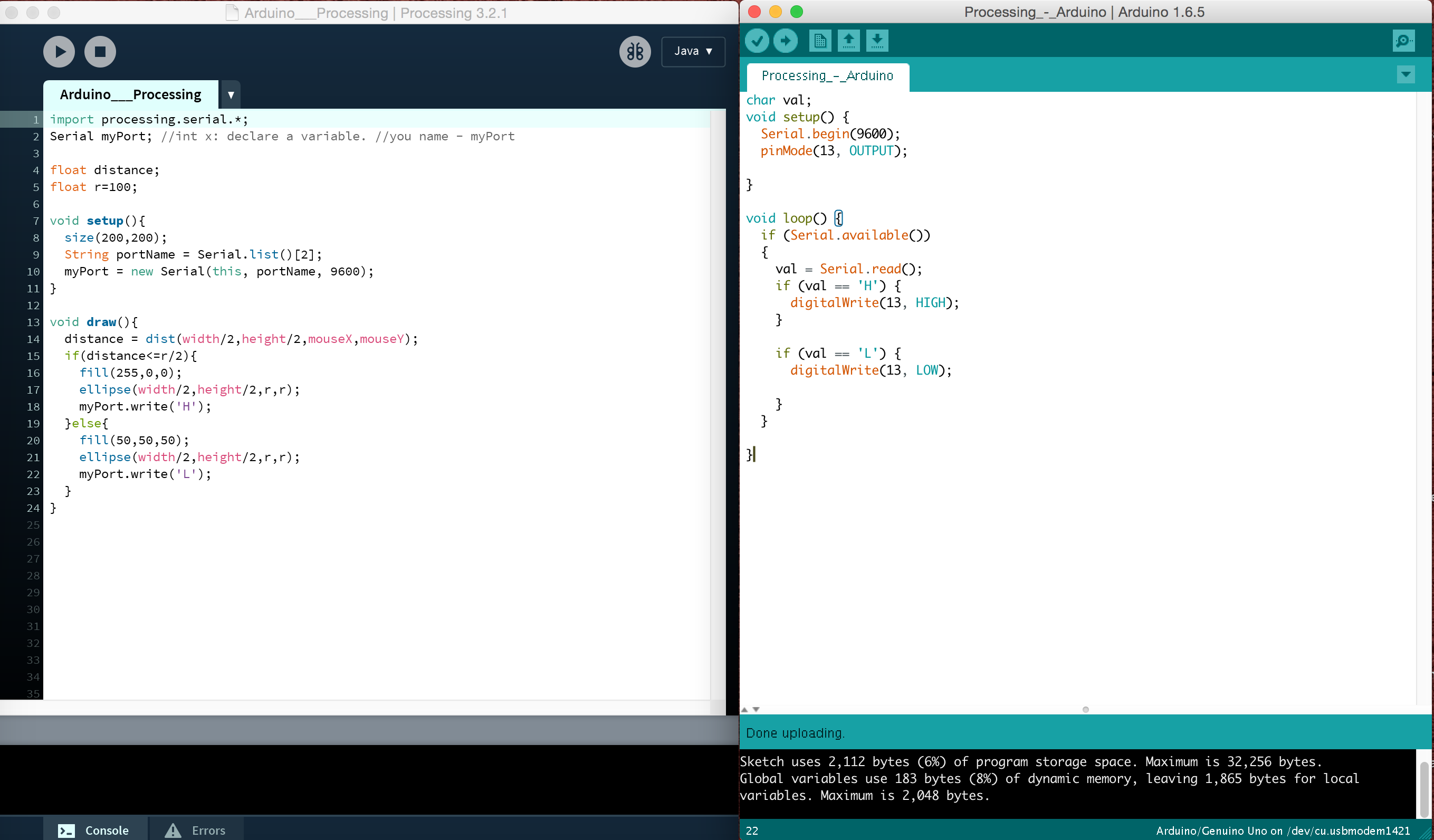Click the Run/Play button in Processing
This screenshot has height=840, width=1434.
click(60, 51)
